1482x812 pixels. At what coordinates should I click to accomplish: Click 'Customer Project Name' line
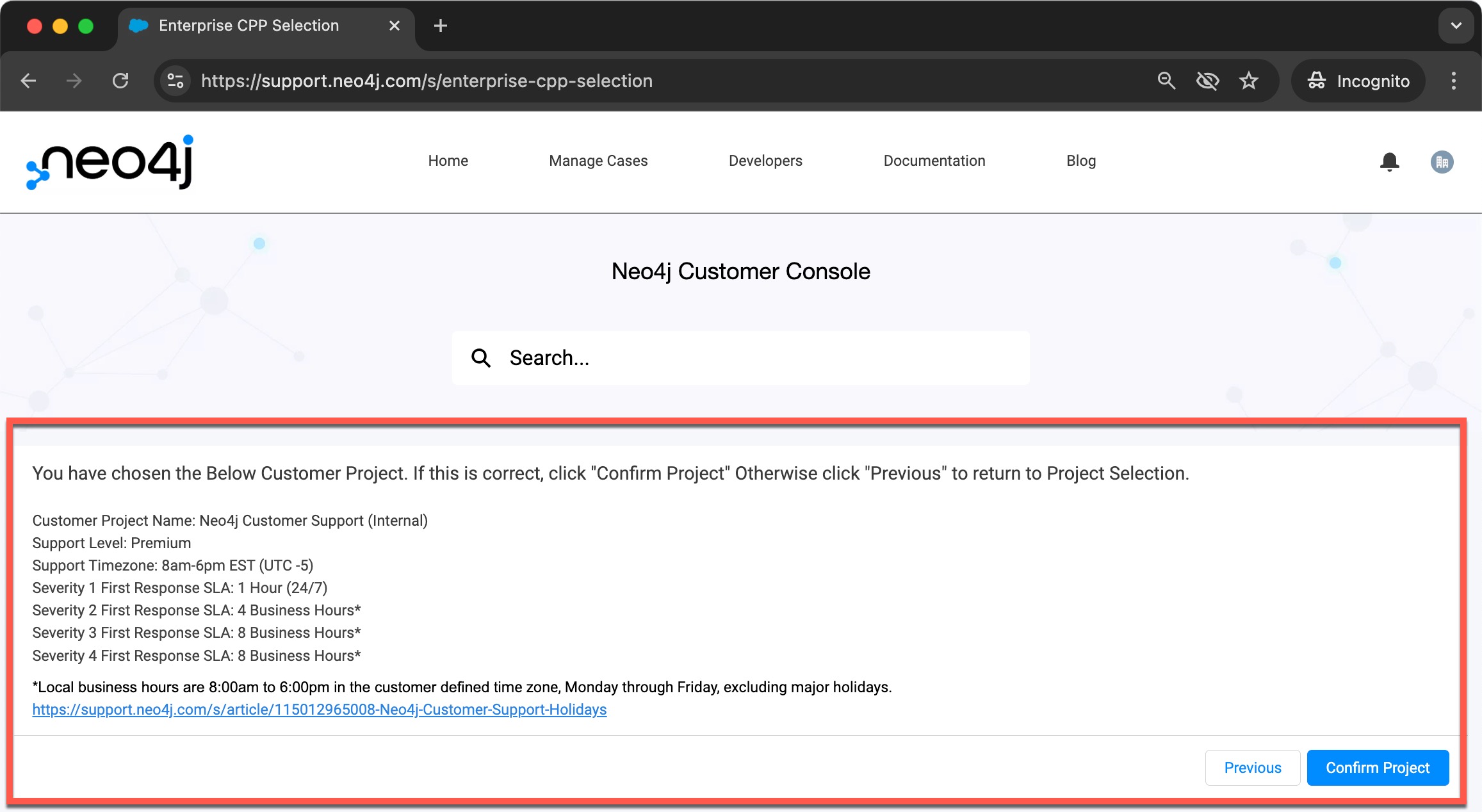[x=230, y=521]
